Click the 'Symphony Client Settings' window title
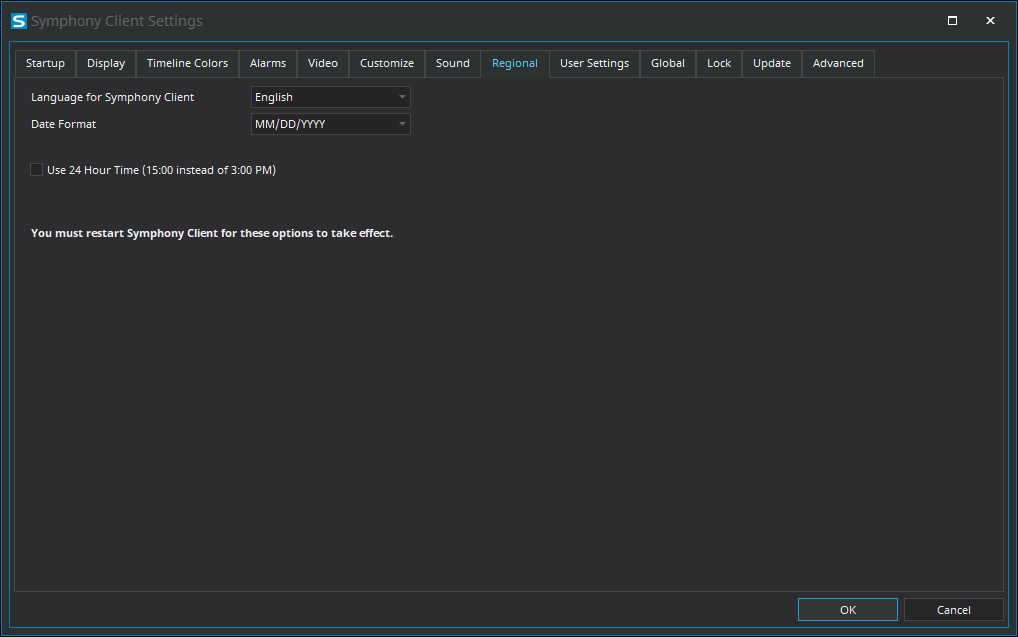The width and height of the screenshot is (1018, 637). point(117,21)
